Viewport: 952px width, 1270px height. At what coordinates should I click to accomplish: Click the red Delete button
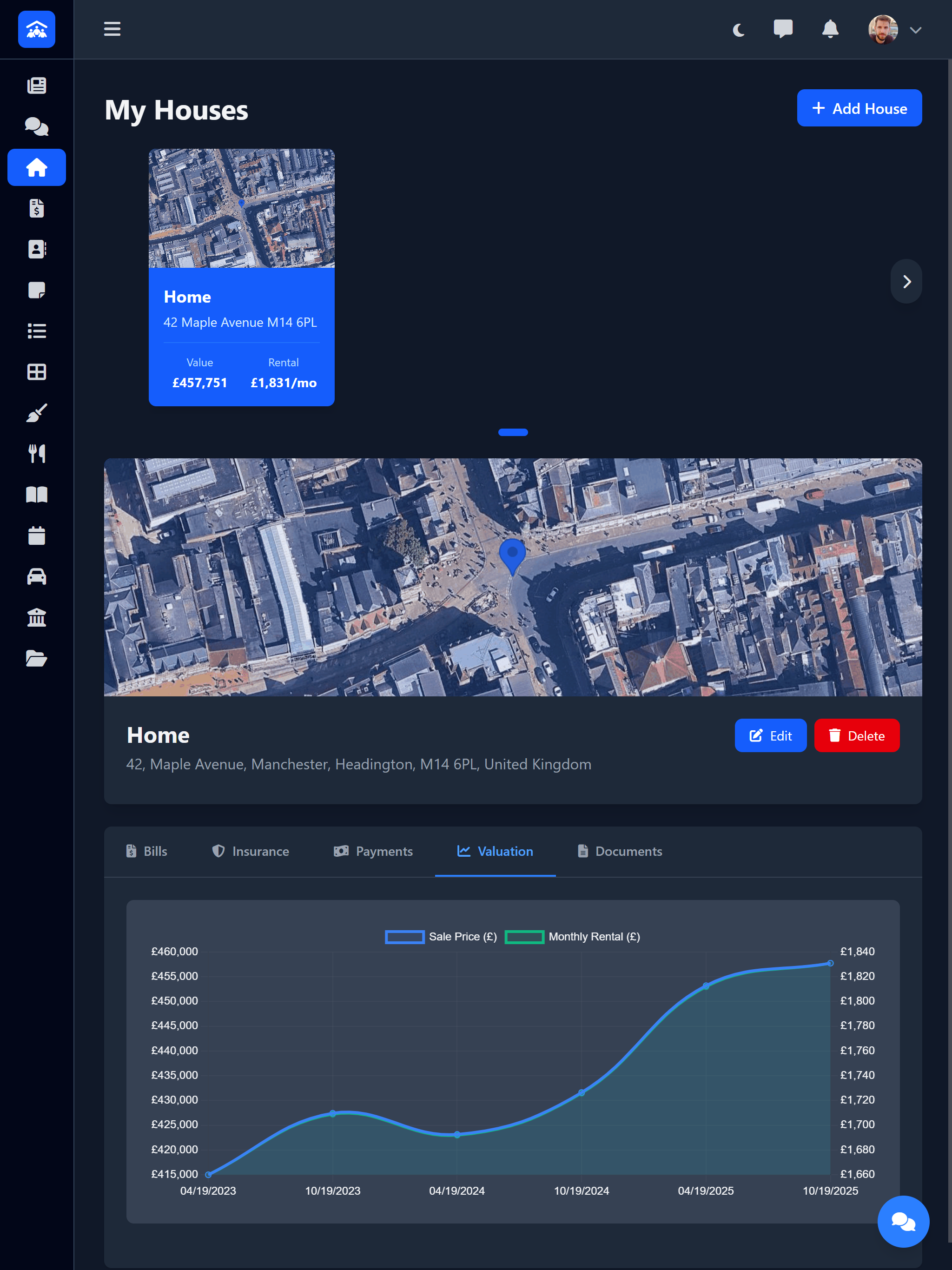(x=856, y=735)
